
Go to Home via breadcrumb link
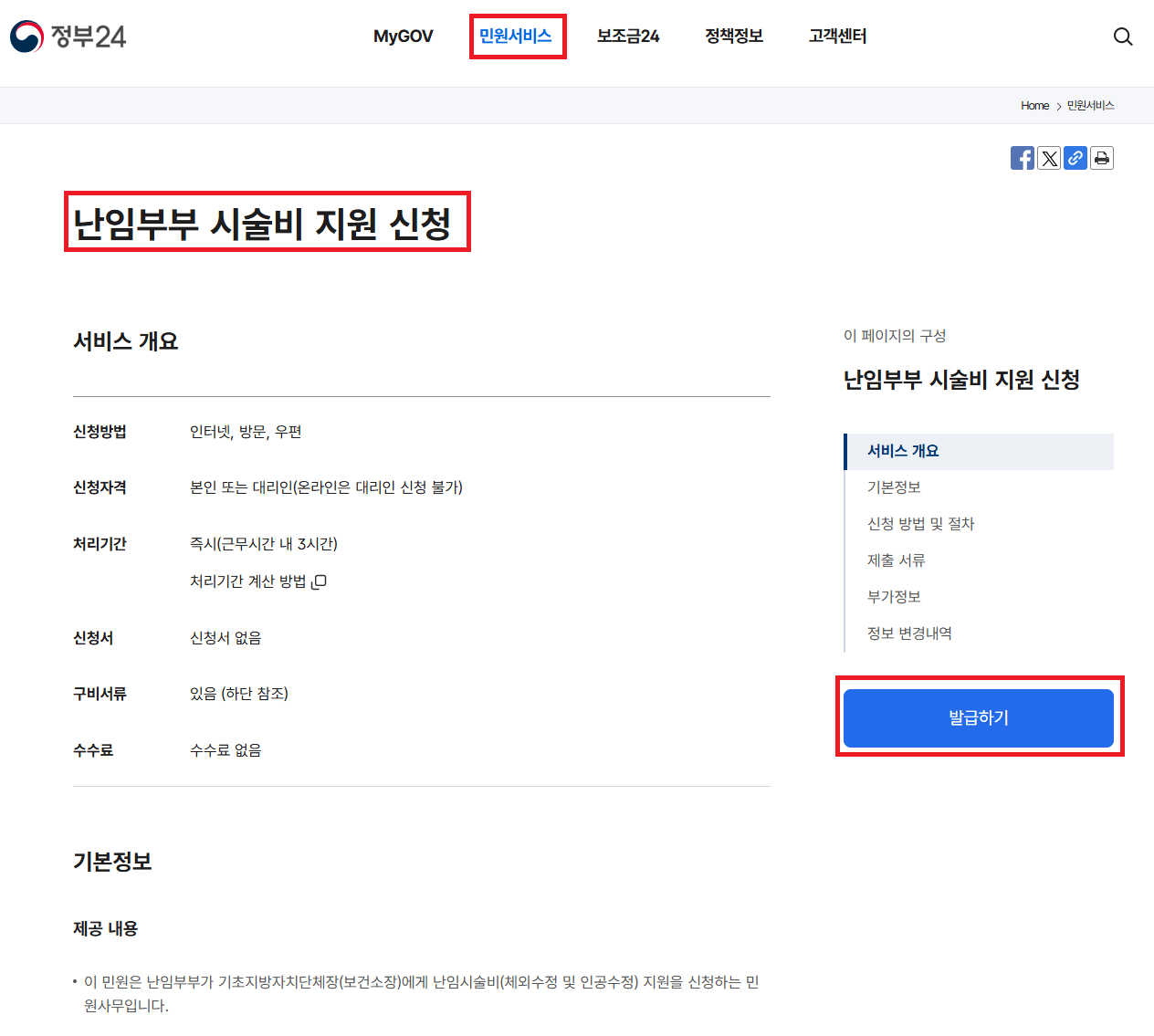(x=1034, y=105)
